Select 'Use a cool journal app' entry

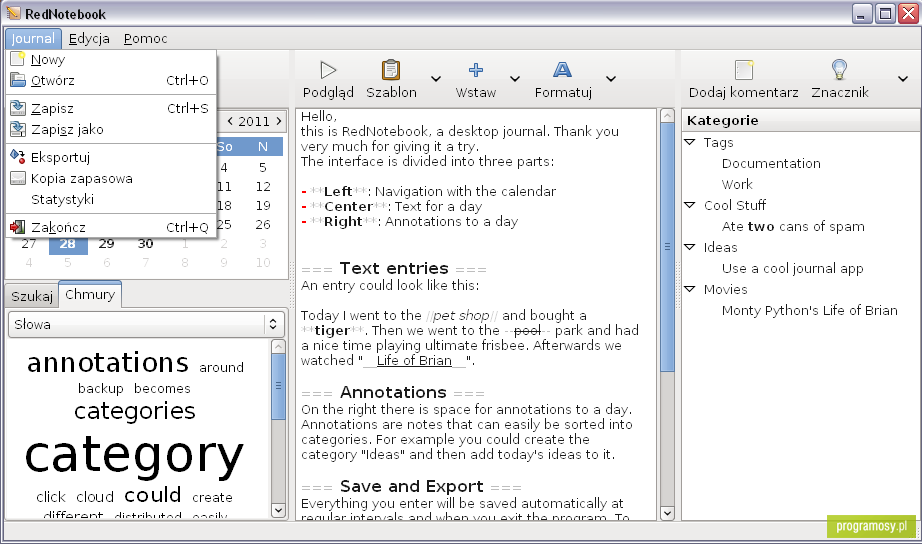click(x=793, y=269)
